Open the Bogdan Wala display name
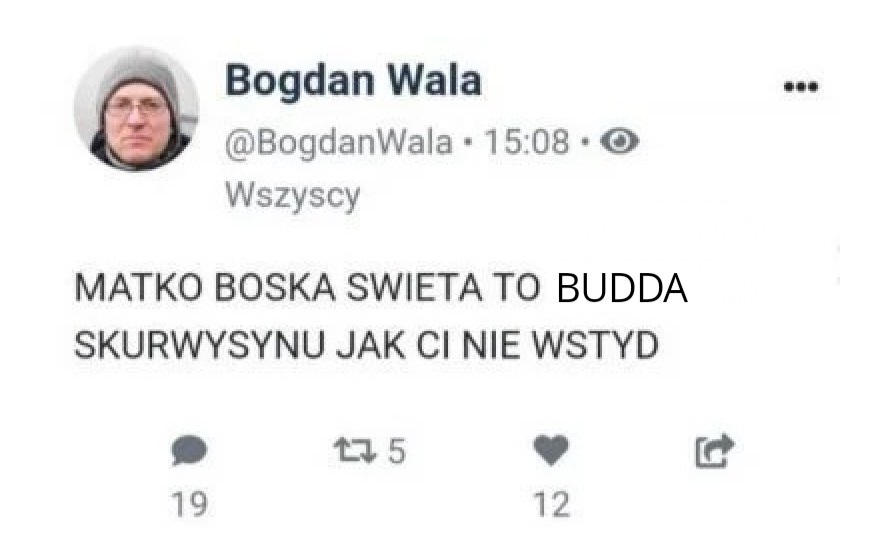Screen dimensions: 880x537 [x=353, y=80]
